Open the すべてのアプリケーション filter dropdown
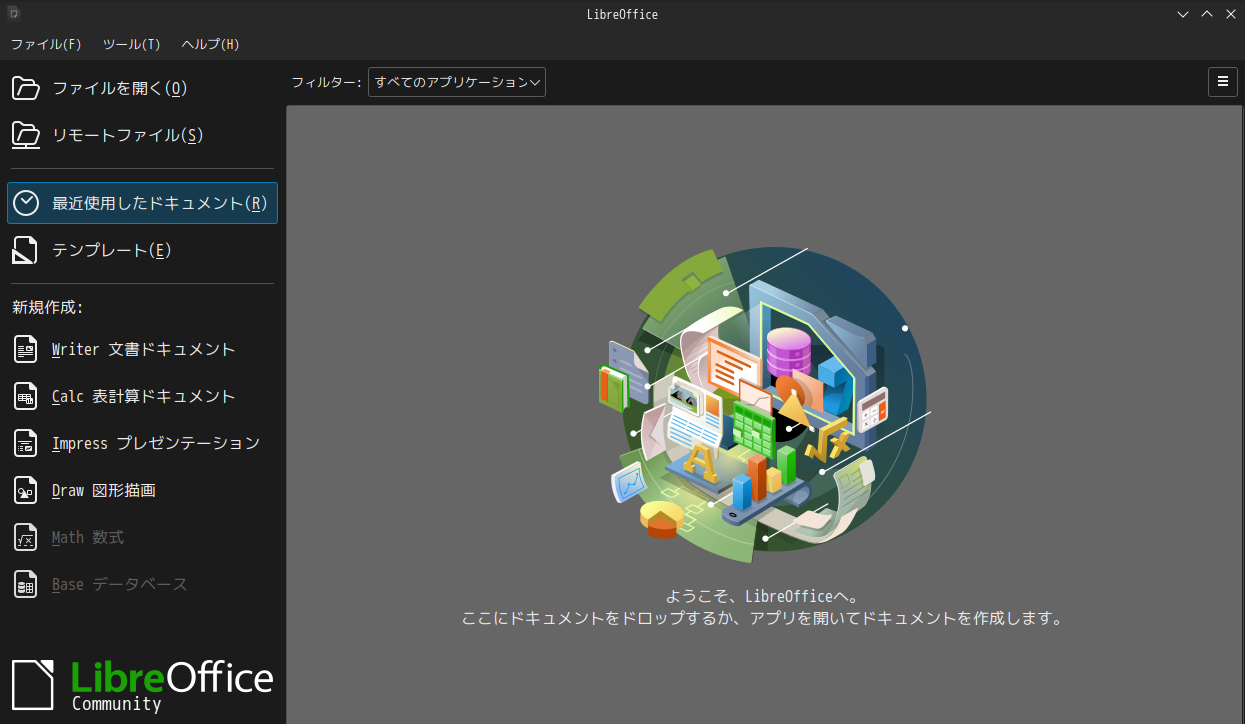This screenshot has width=1245, height=724. (x=457, y=82)
